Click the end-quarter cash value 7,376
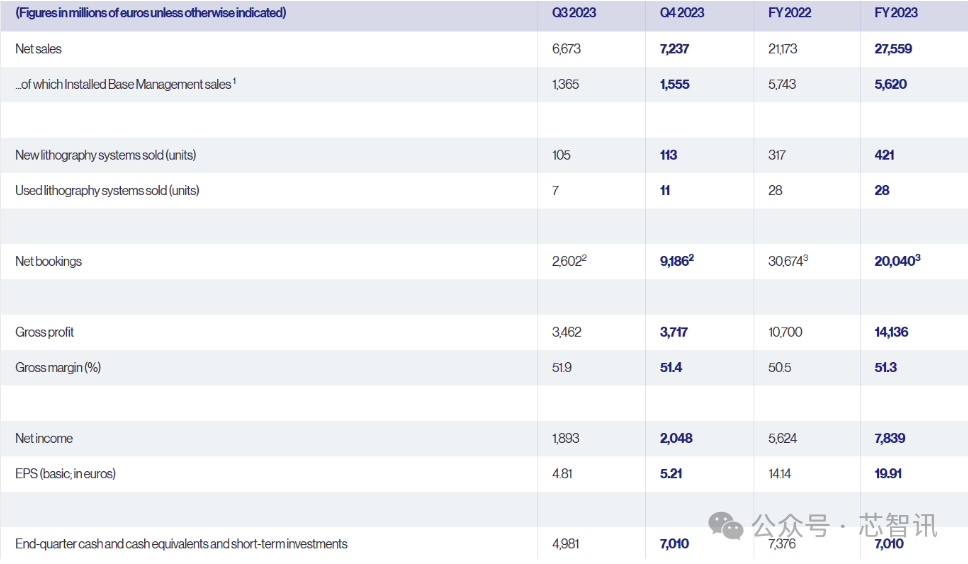Viewport: 968px width, 564px height. (782, 544)
